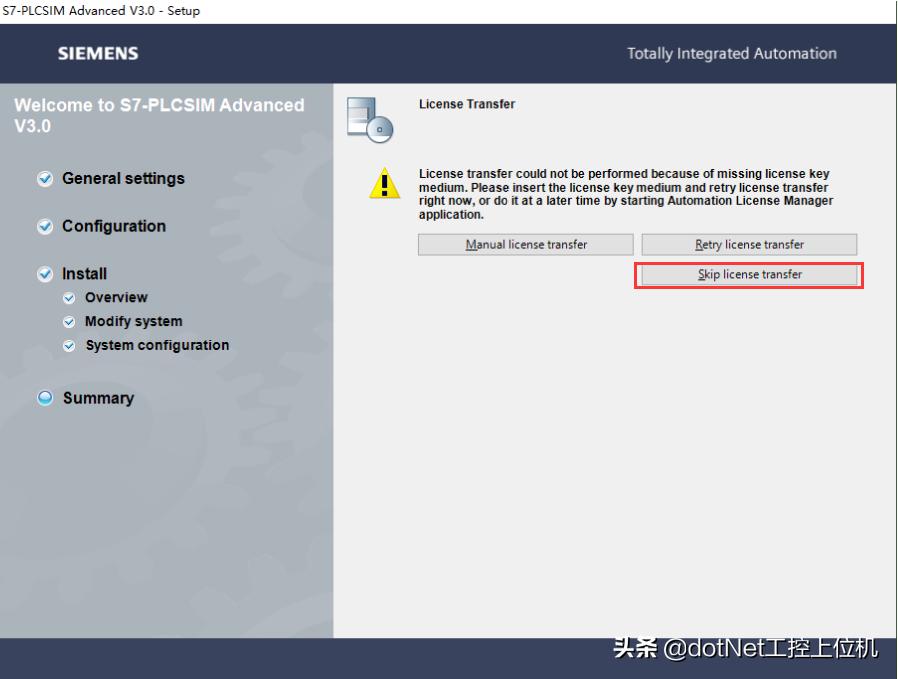Select the Summary step label
The height and width of the screenshot is (679, 898).
pyautogui.click(x=98, y=398)
